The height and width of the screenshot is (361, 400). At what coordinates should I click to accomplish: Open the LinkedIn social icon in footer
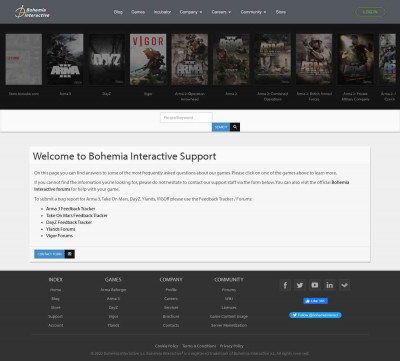(330, 285)
